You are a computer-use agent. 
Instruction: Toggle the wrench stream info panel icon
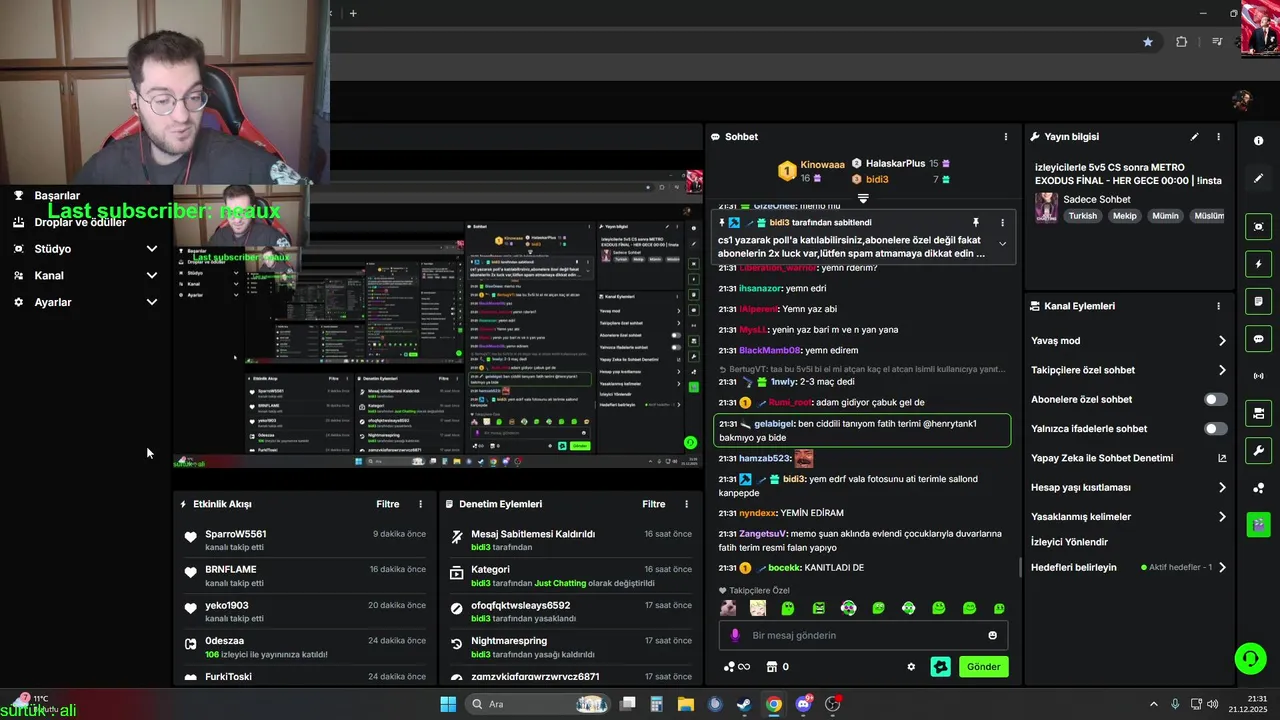coord(1258,451)
